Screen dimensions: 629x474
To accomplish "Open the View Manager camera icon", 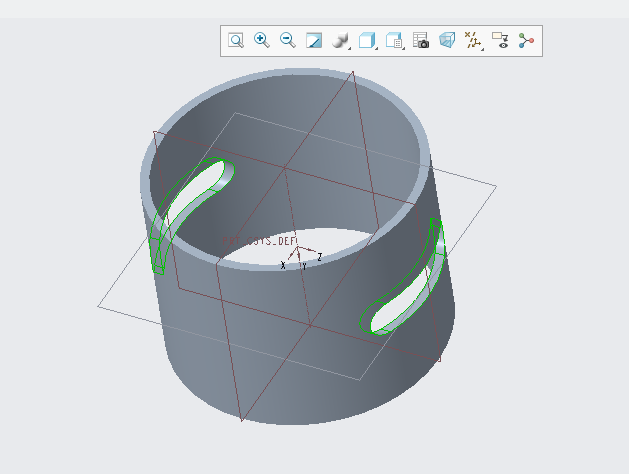I will [x=422, y=41].
